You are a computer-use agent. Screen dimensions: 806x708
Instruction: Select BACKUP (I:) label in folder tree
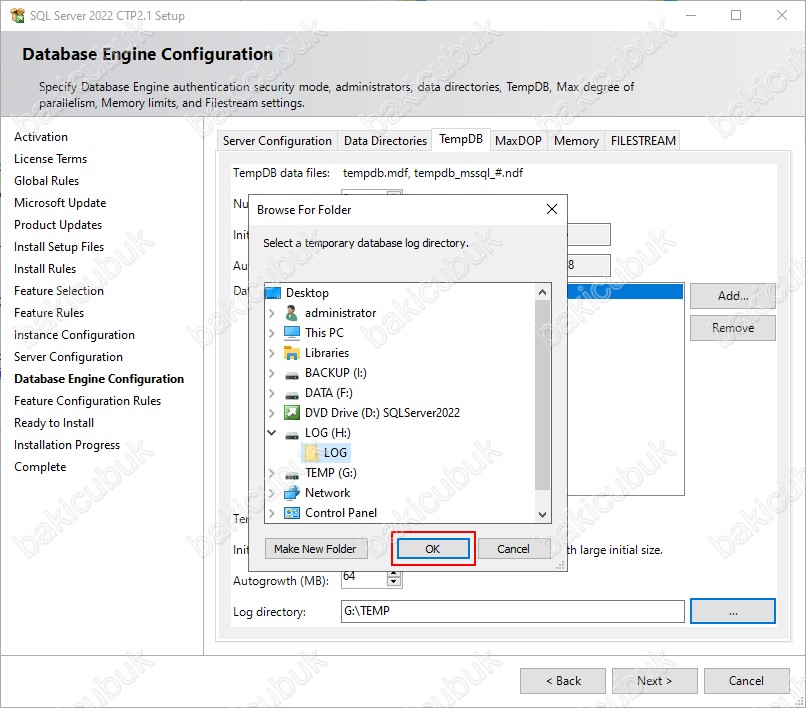336,373
